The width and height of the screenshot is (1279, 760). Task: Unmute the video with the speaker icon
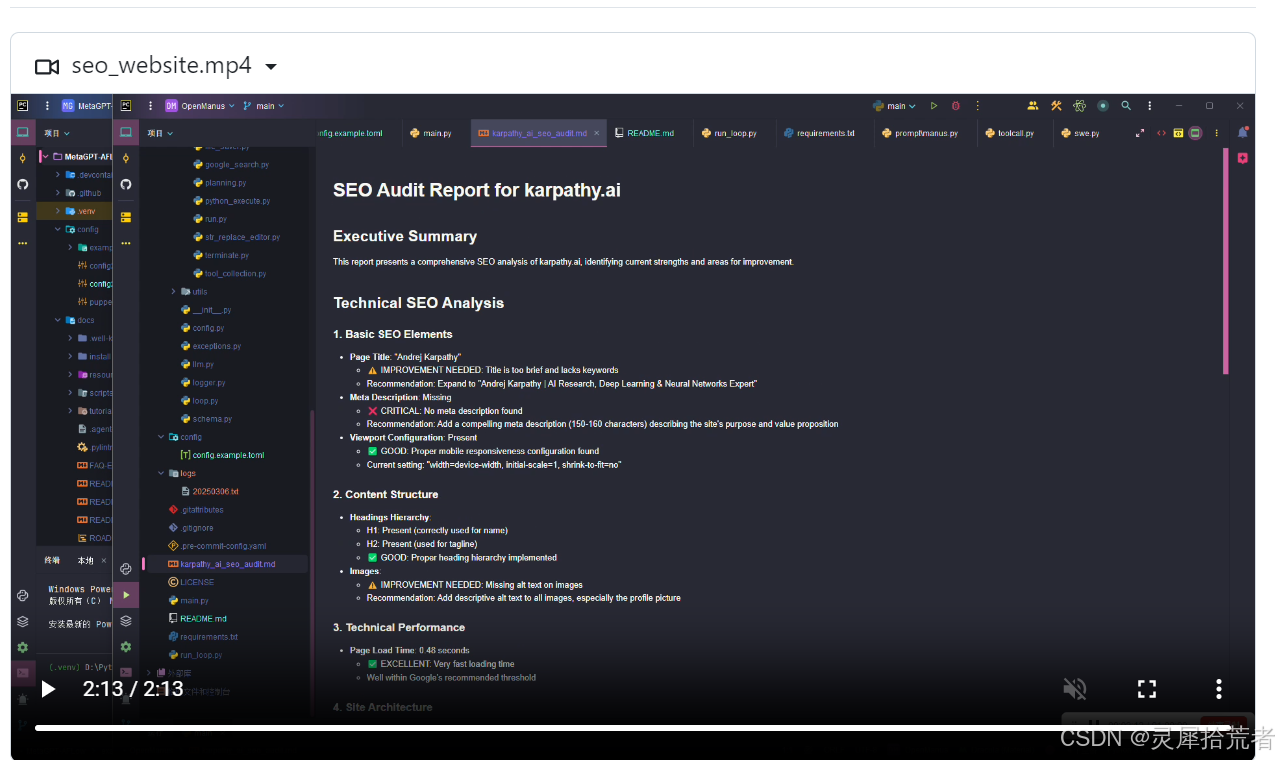click(1075, 689)
